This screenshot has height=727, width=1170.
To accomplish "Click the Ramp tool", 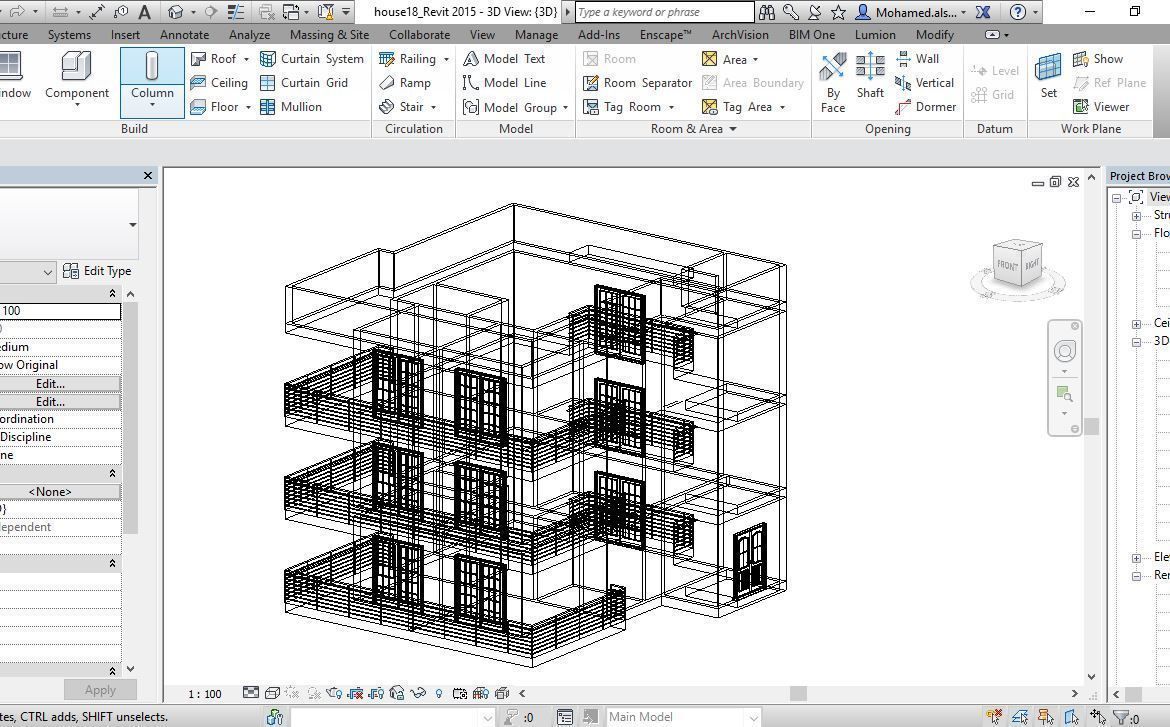I will pyautogui.click(x=404, y=83).
